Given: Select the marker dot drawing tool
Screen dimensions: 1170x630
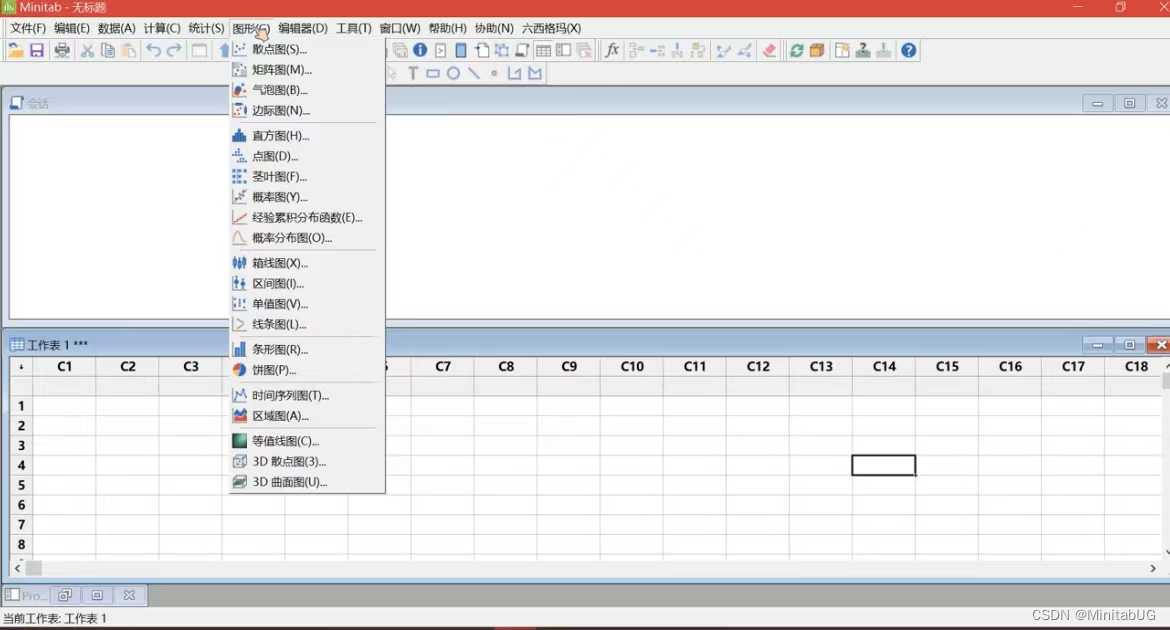Looking at the screenshot, I should pyautogui.click(x=494, y=73).
